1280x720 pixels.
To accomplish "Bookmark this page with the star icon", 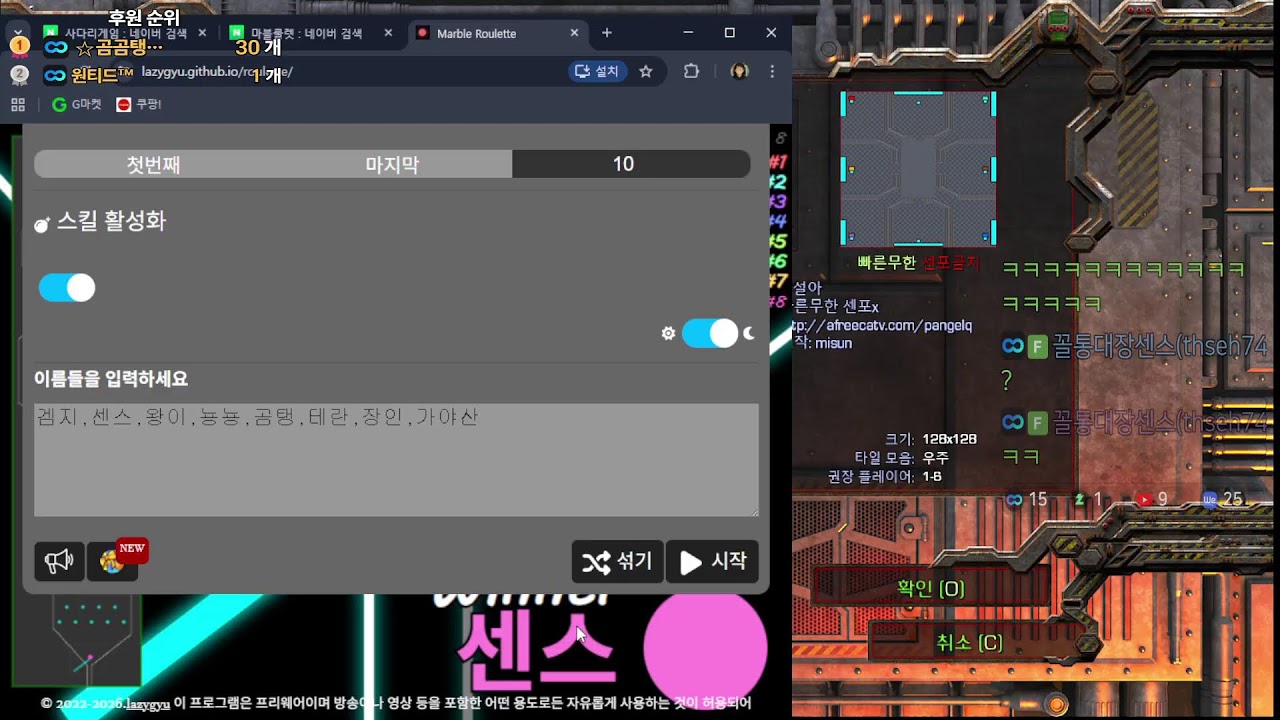I will [646, 71].
